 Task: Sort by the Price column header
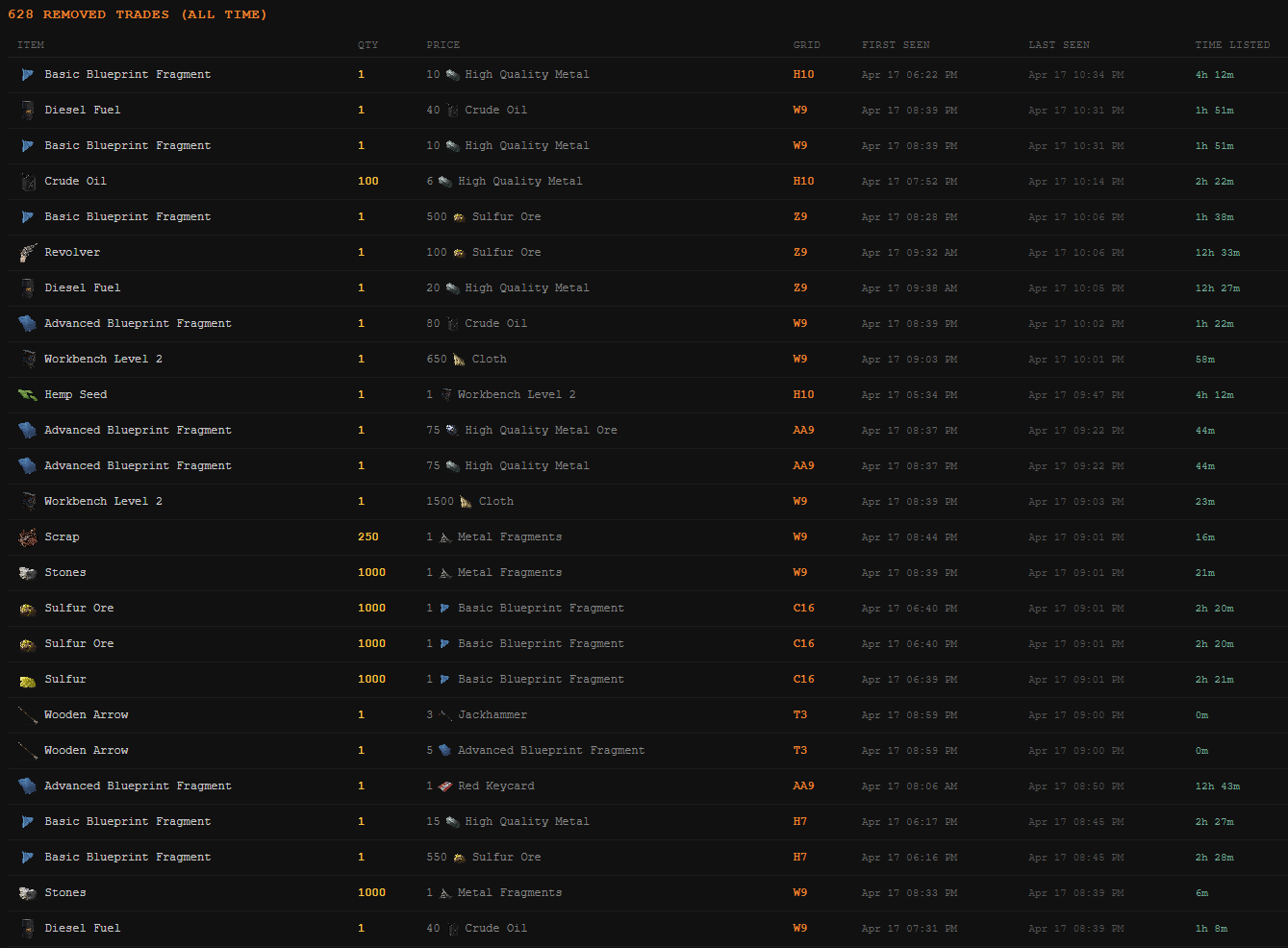[x=443, y=45]
